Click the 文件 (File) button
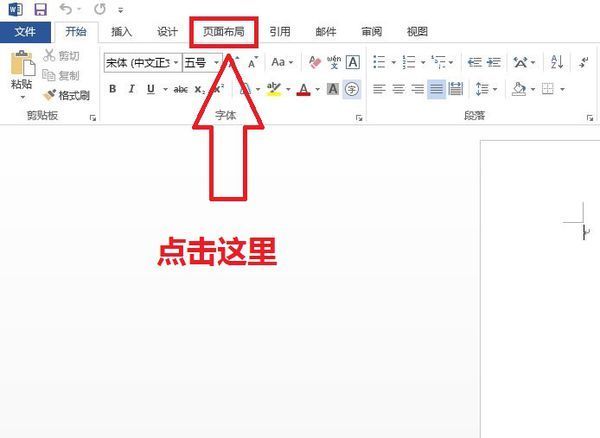The width and height of the screenshot is (600, 438). [25, 32]
